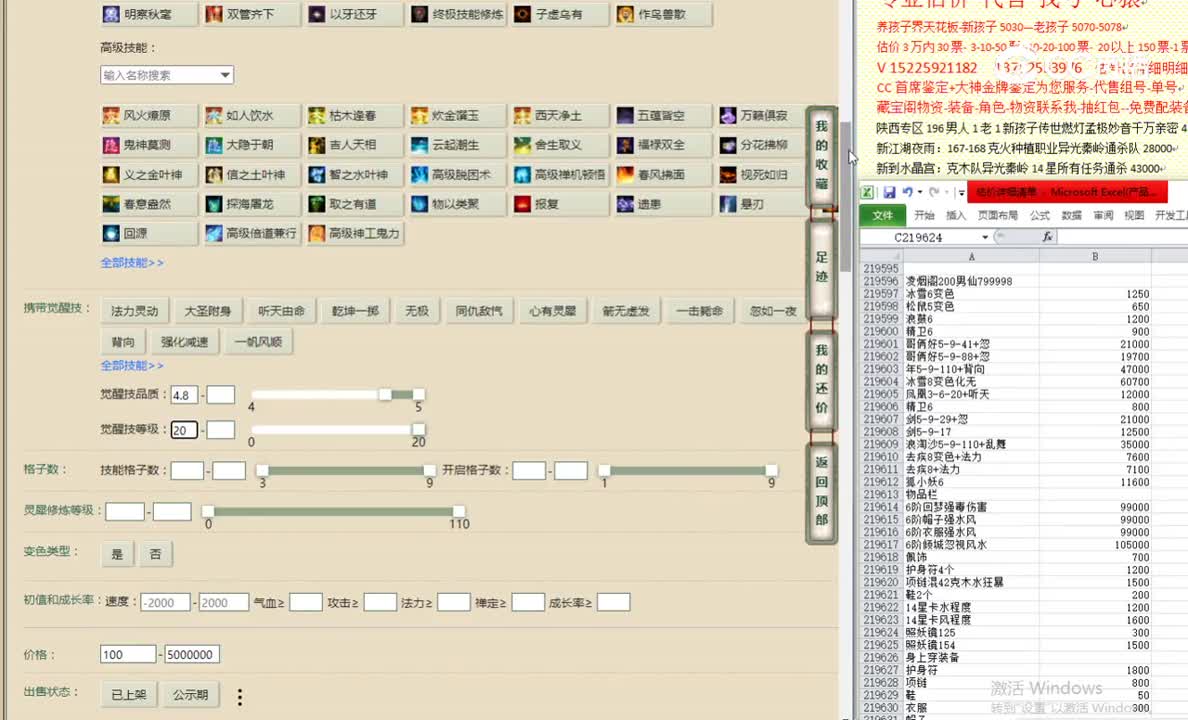Open the Excel 开始 tab
This screenshot has height=720, width=1188.
point(924,215)
